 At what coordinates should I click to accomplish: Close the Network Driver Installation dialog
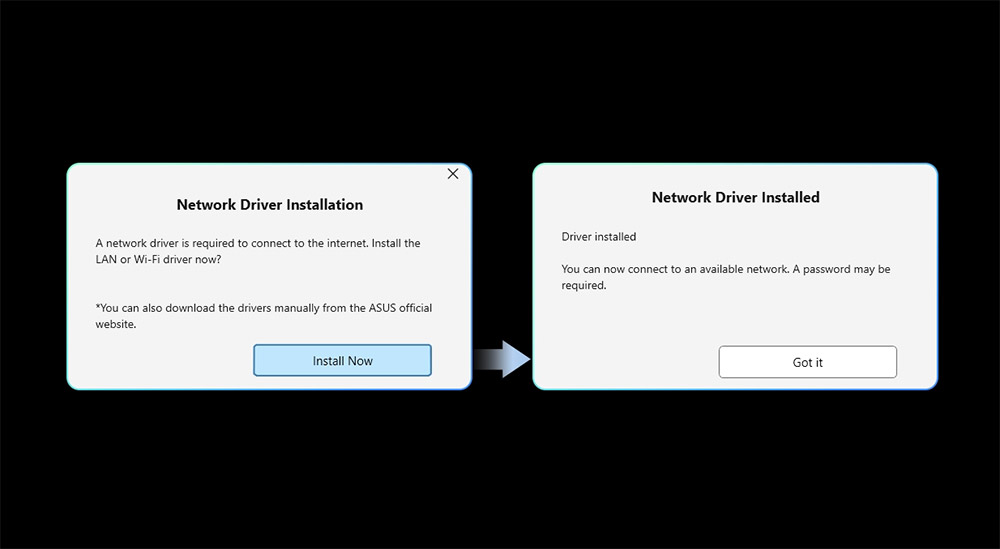click(453, 174)
